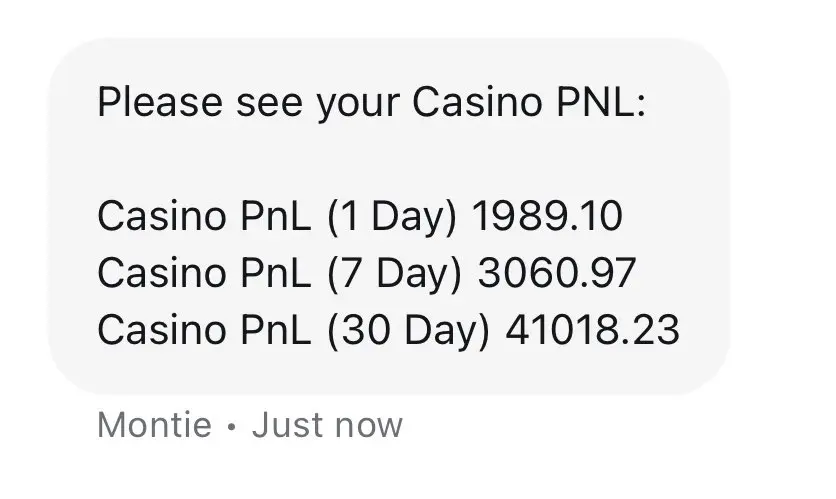Click the Casino PnL text on the 30 Day row

[204, 330]
